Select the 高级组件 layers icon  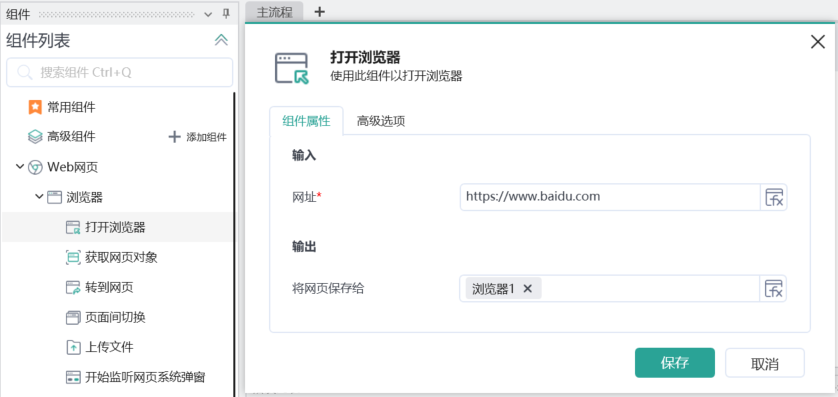35,137
